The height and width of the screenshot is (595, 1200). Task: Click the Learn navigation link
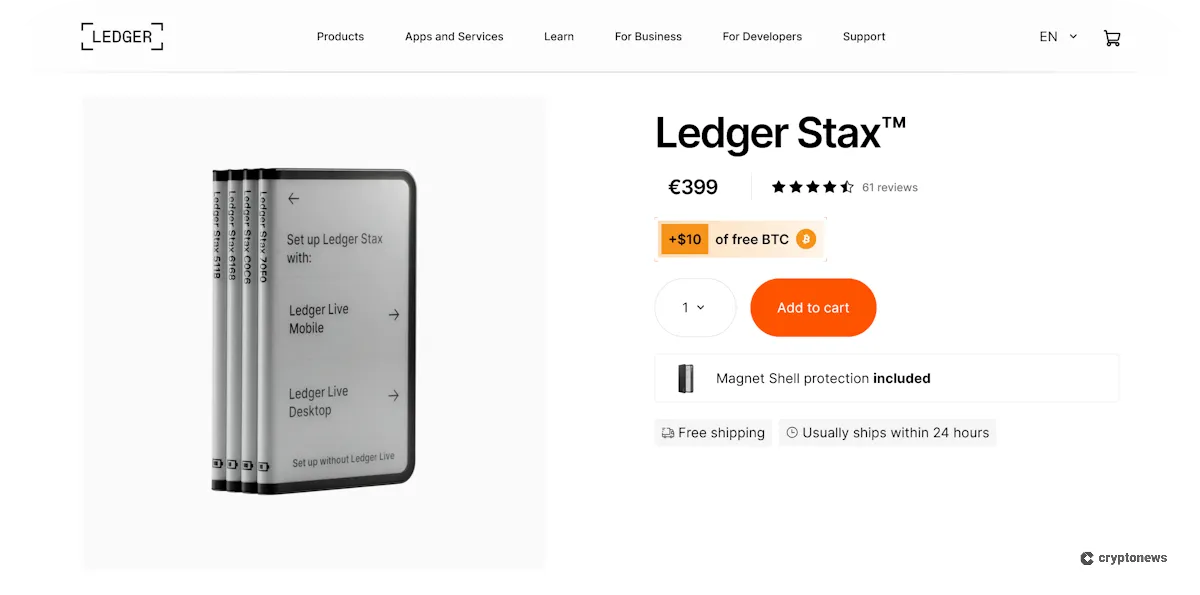559,37
